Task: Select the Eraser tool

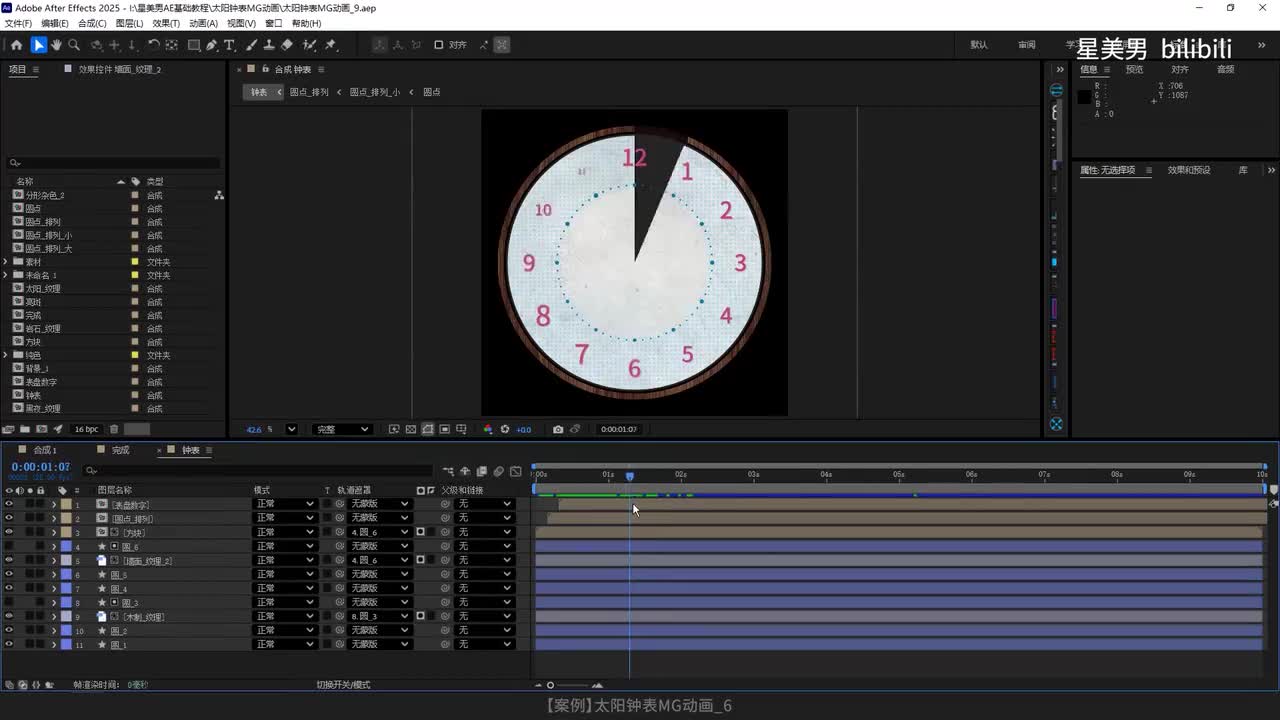Action: tap(287, 45)
